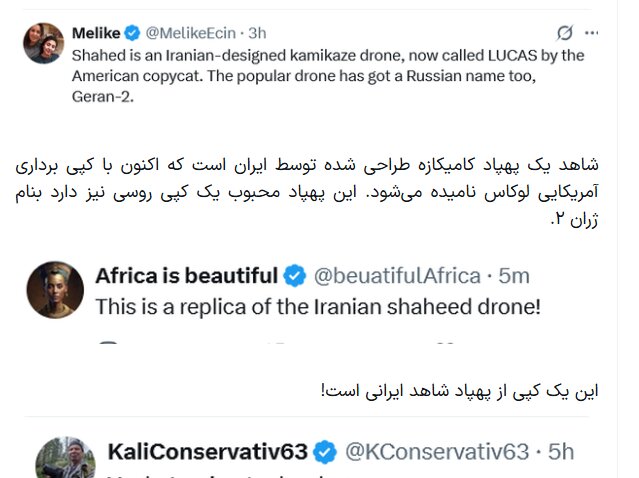This screenshot has height=478, width=639.
Task: Open the @KConservativ63 handle
Action: [x=437, y=451]
